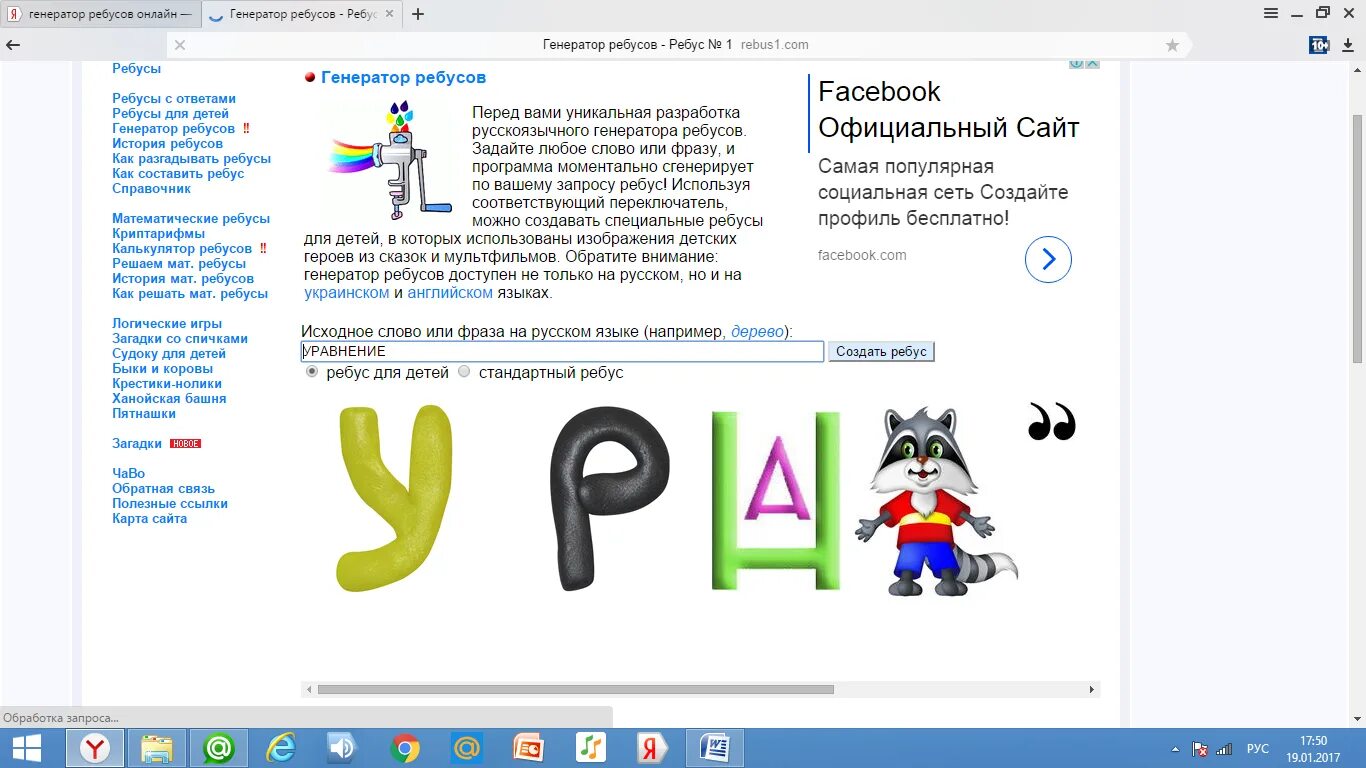This screenshot has width=1366, height=768.
Task: Open 'Ребусы для детей' sidebar link
Action: coord(170,113)
